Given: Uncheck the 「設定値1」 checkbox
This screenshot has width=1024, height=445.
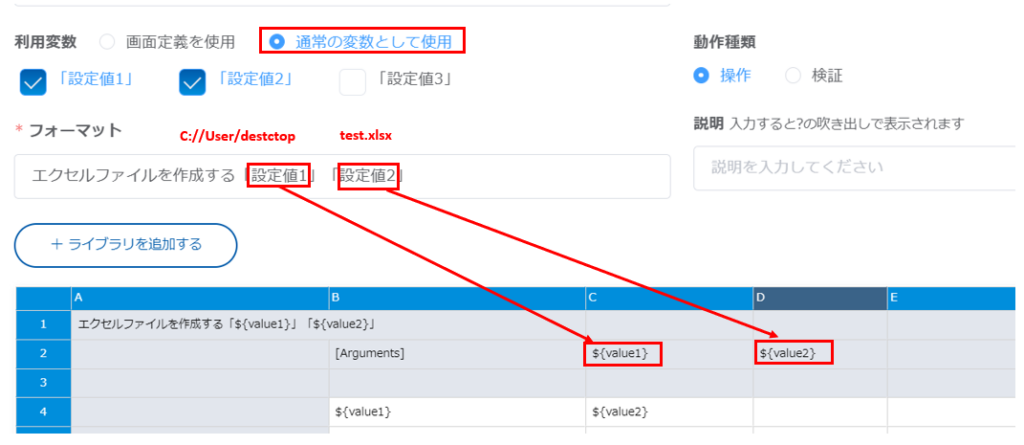Looking at the screenshot, I should [33, 81].
